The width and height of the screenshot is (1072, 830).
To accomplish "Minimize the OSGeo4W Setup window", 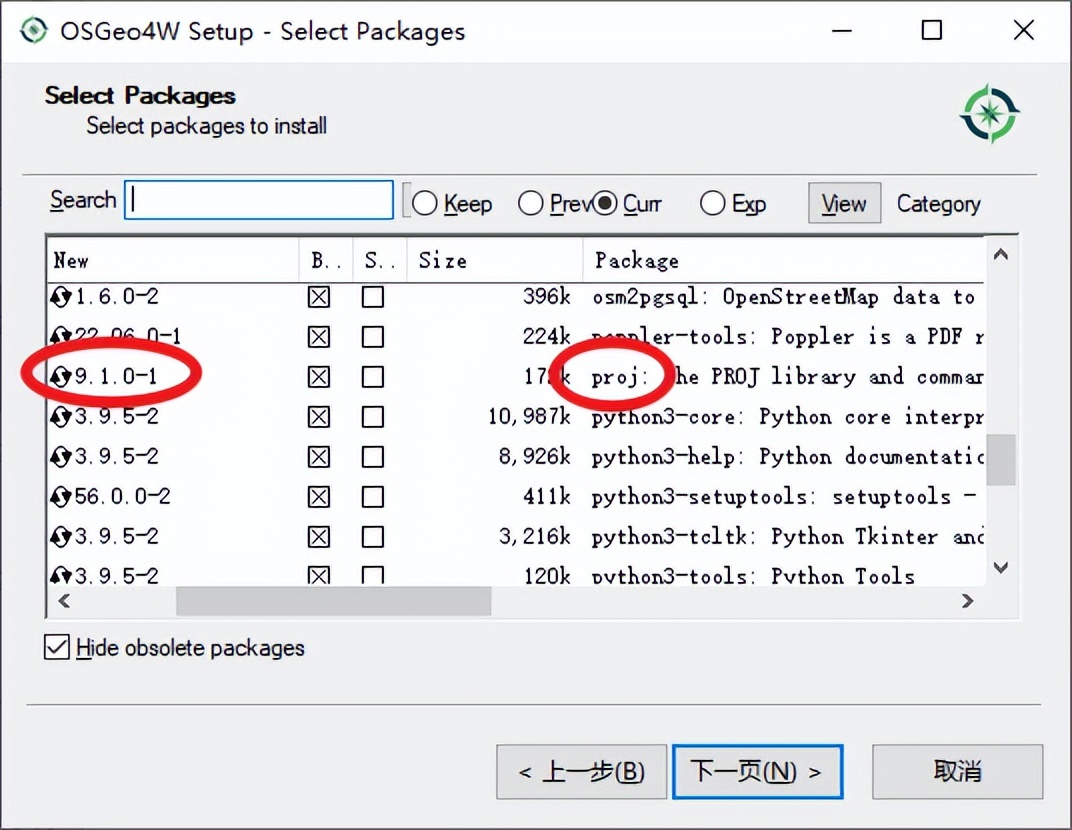I will tap(842, 30).
